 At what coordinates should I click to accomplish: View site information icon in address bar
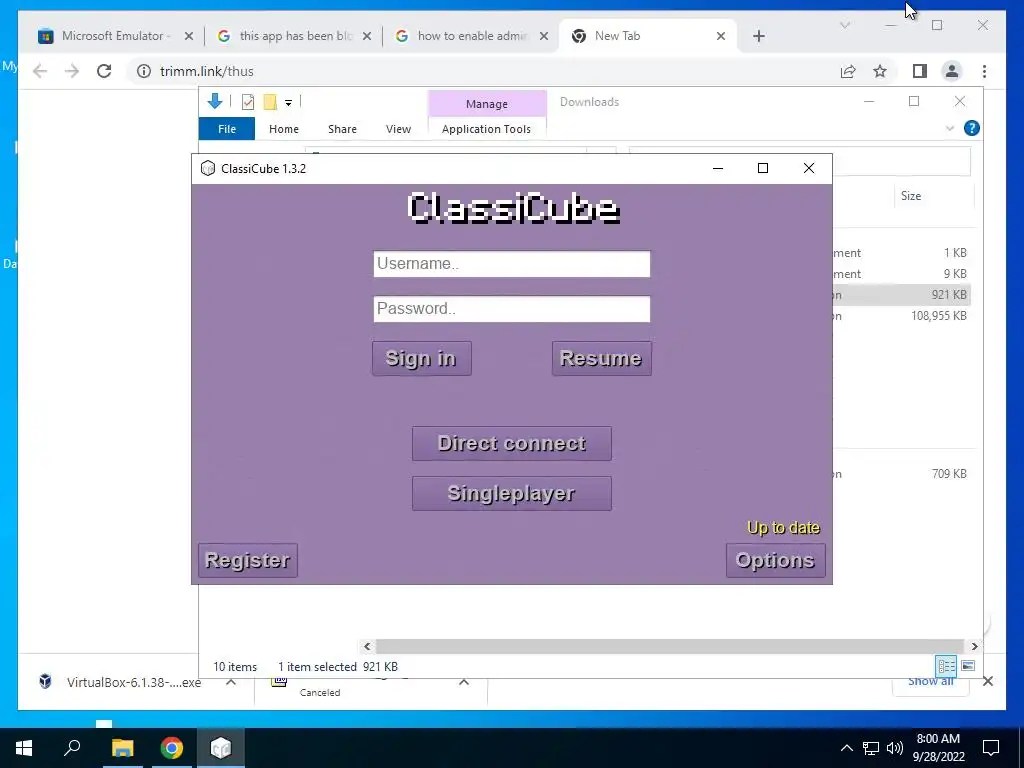click(x=144, y=71)
